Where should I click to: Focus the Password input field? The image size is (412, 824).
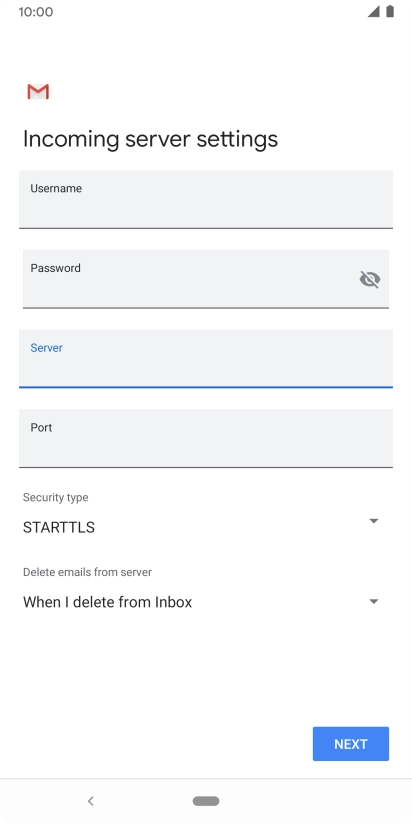click(x=206, y=279)
